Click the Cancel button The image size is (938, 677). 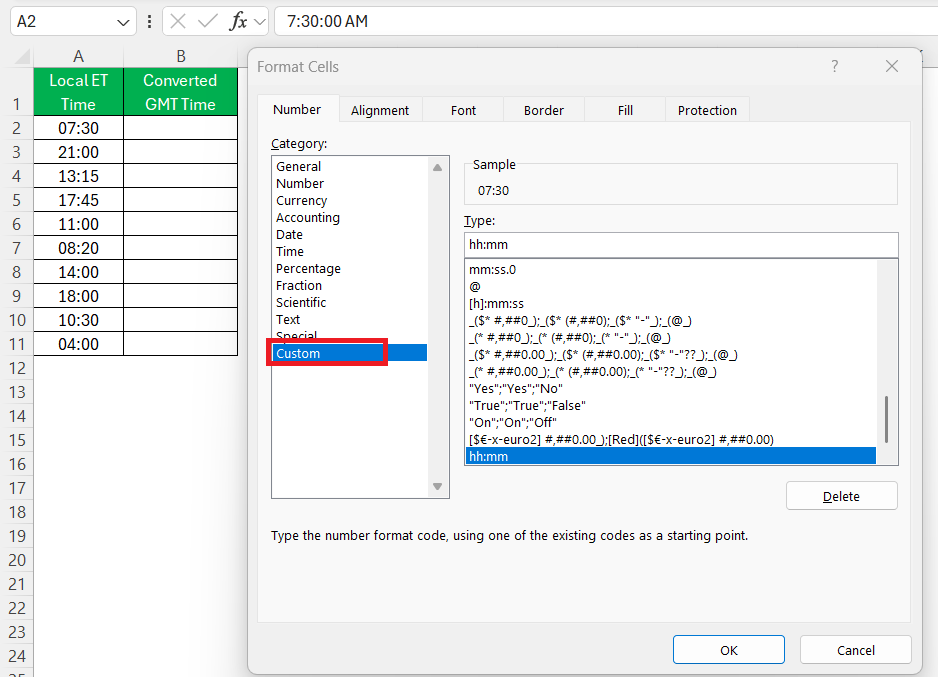coord(855,650)
